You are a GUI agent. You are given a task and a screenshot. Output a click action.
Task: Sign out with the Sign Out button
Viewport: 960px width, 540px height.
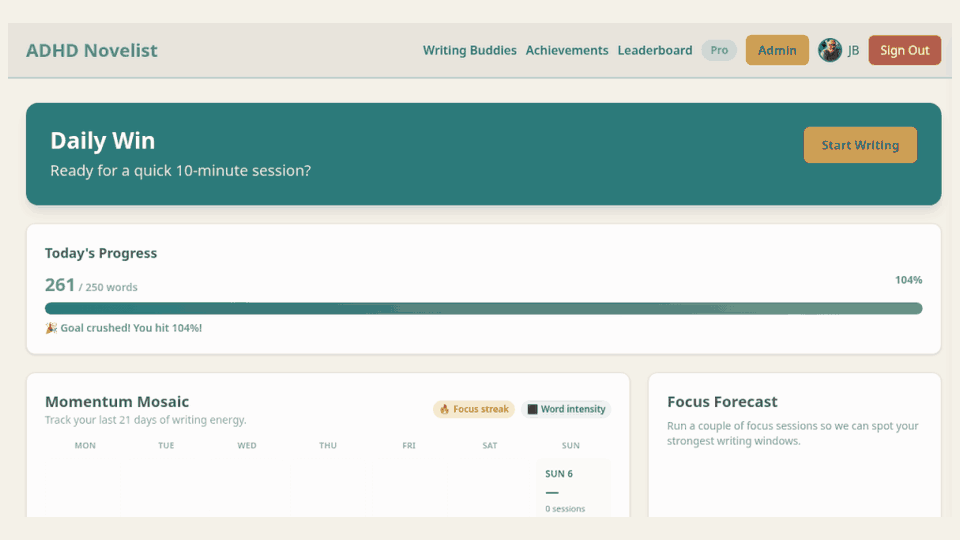[904, 50]
